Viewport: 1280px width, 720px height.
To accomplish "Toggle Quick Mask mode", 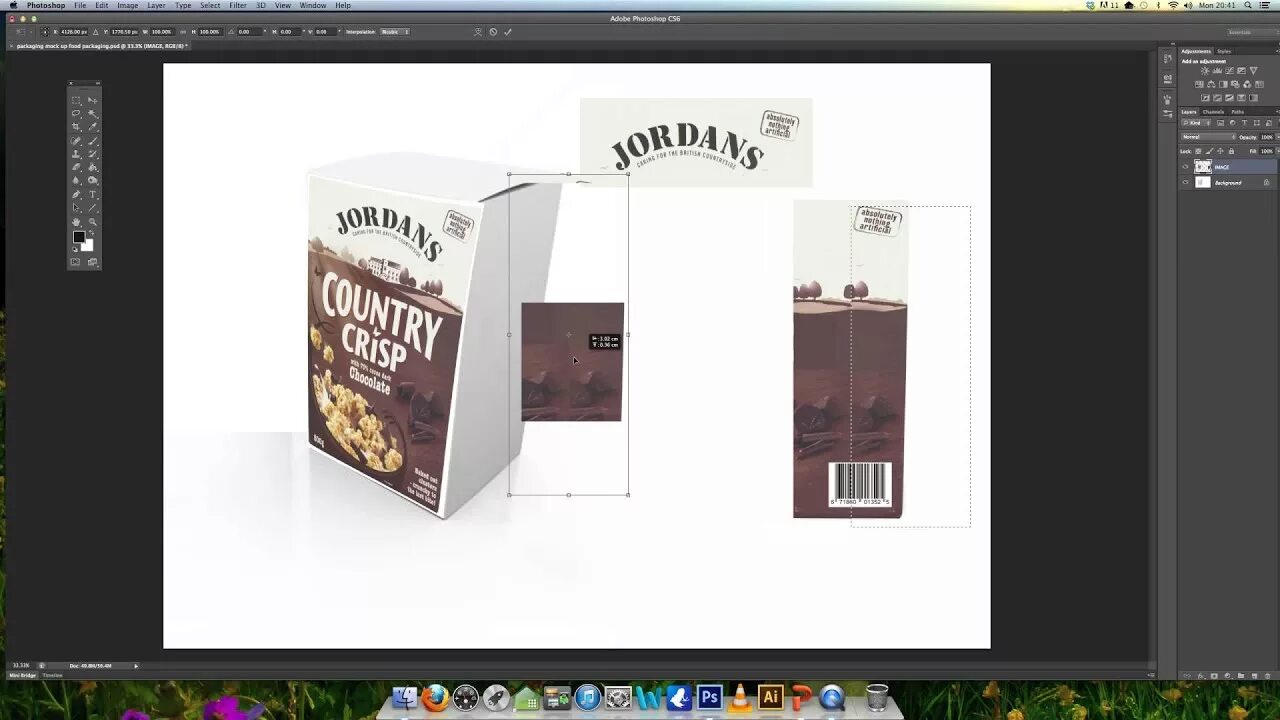I will tap(75, 262).
